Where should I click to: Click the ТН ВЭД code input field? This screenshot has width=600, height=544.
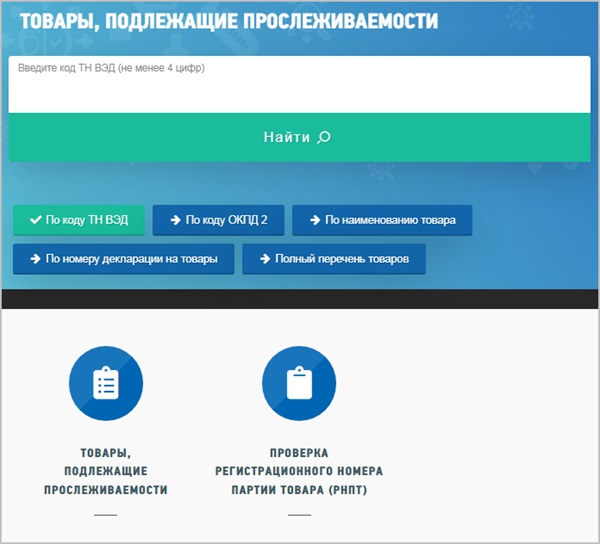tap(300, 84)
